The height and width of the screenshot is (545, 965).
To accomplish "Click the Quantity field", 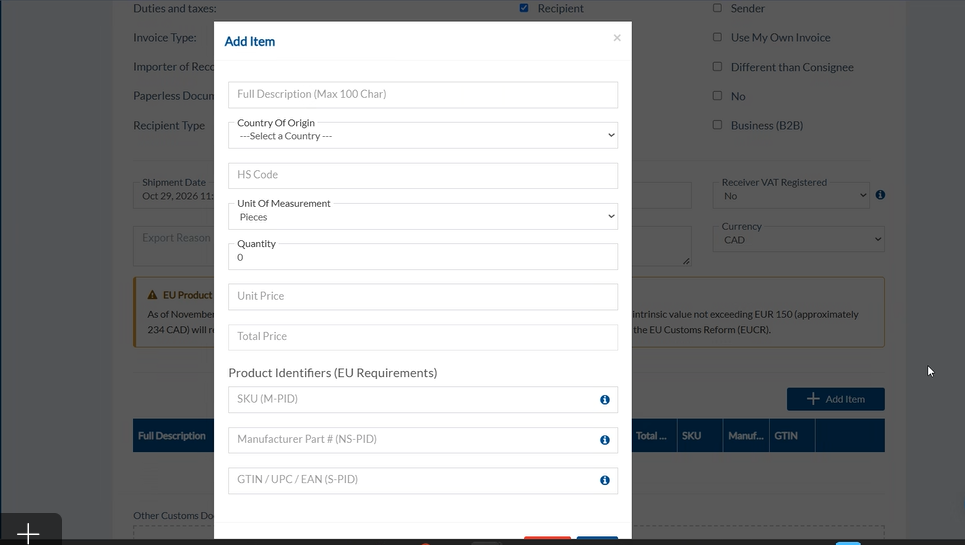I will [x=423, y=257].
